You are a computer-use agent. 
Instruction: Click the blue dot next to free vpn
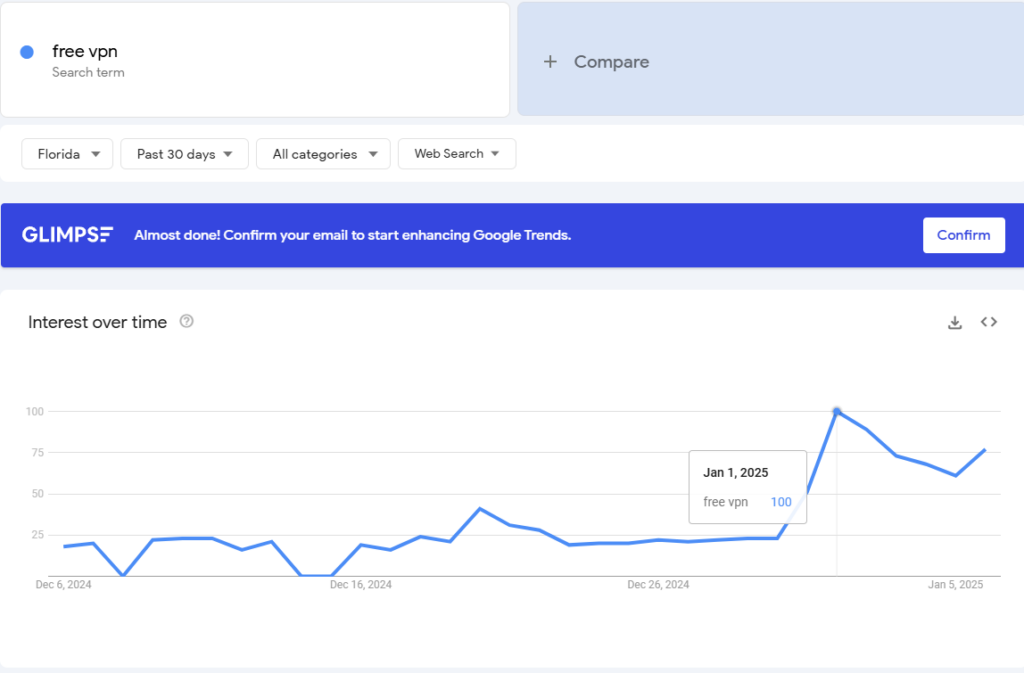click(x=26, y=50)
